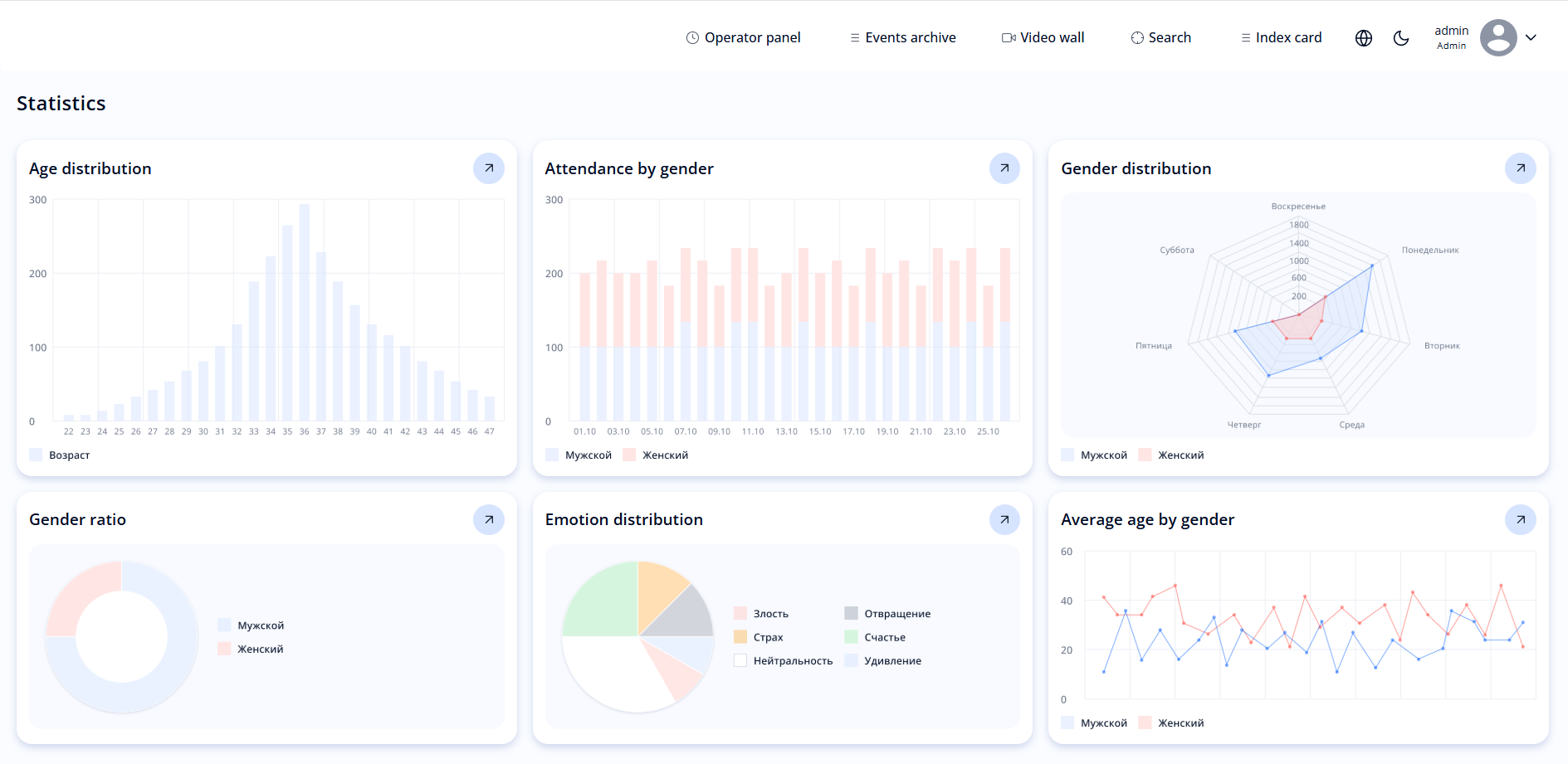Screen dimensions: 1568x764
Task: Navigate to Index card
Action: pos(1281,38)
